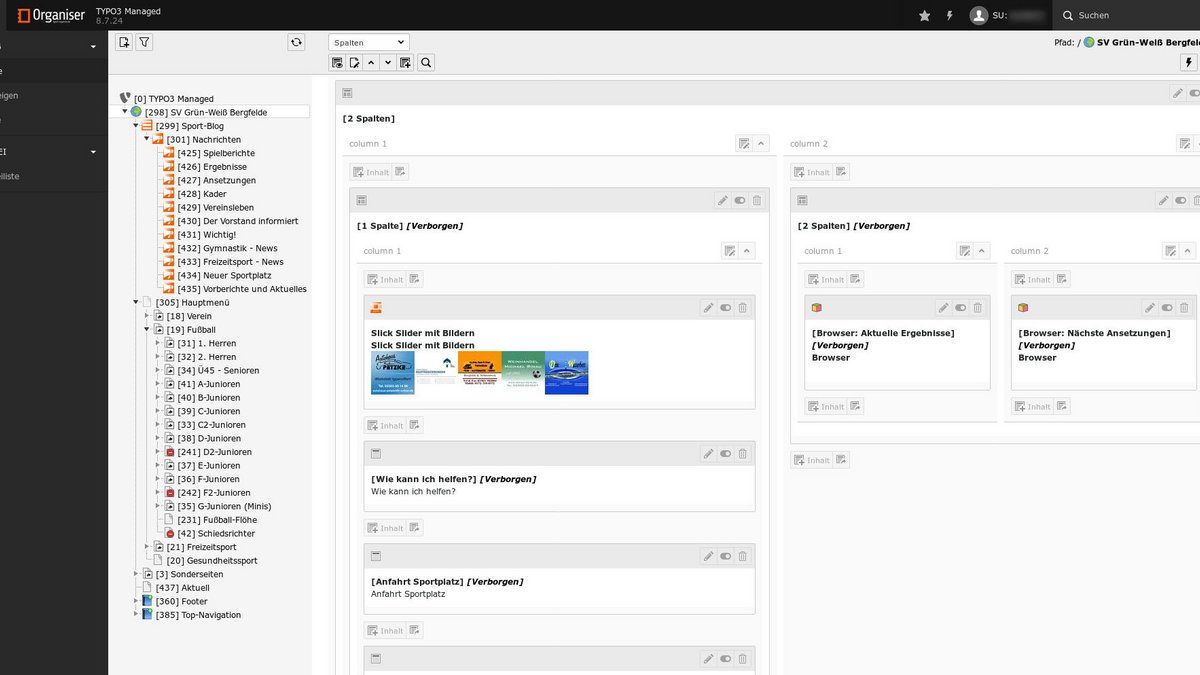The height and width of the screenshot is (675, 1200).
Task: Collapse the Hauptmenü tree node
Action: (136, 302)
